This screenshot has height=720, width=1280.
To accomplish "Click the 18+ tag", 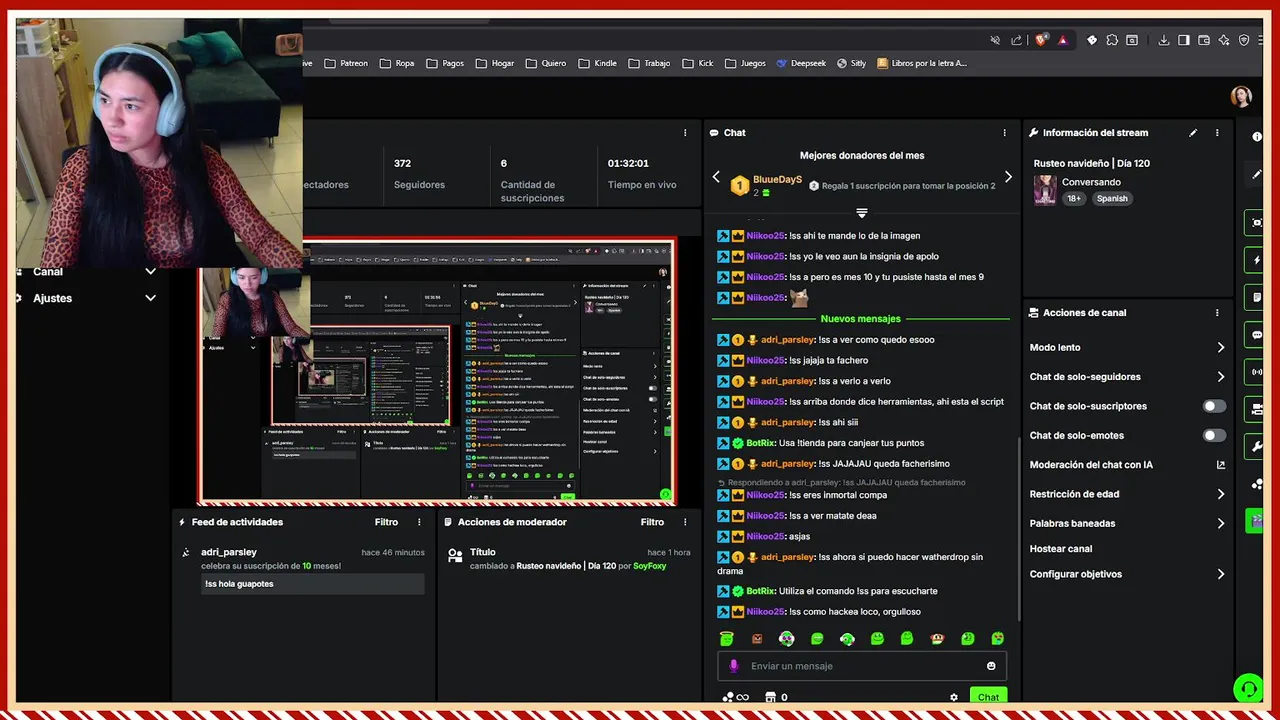I will [1074, 198].
